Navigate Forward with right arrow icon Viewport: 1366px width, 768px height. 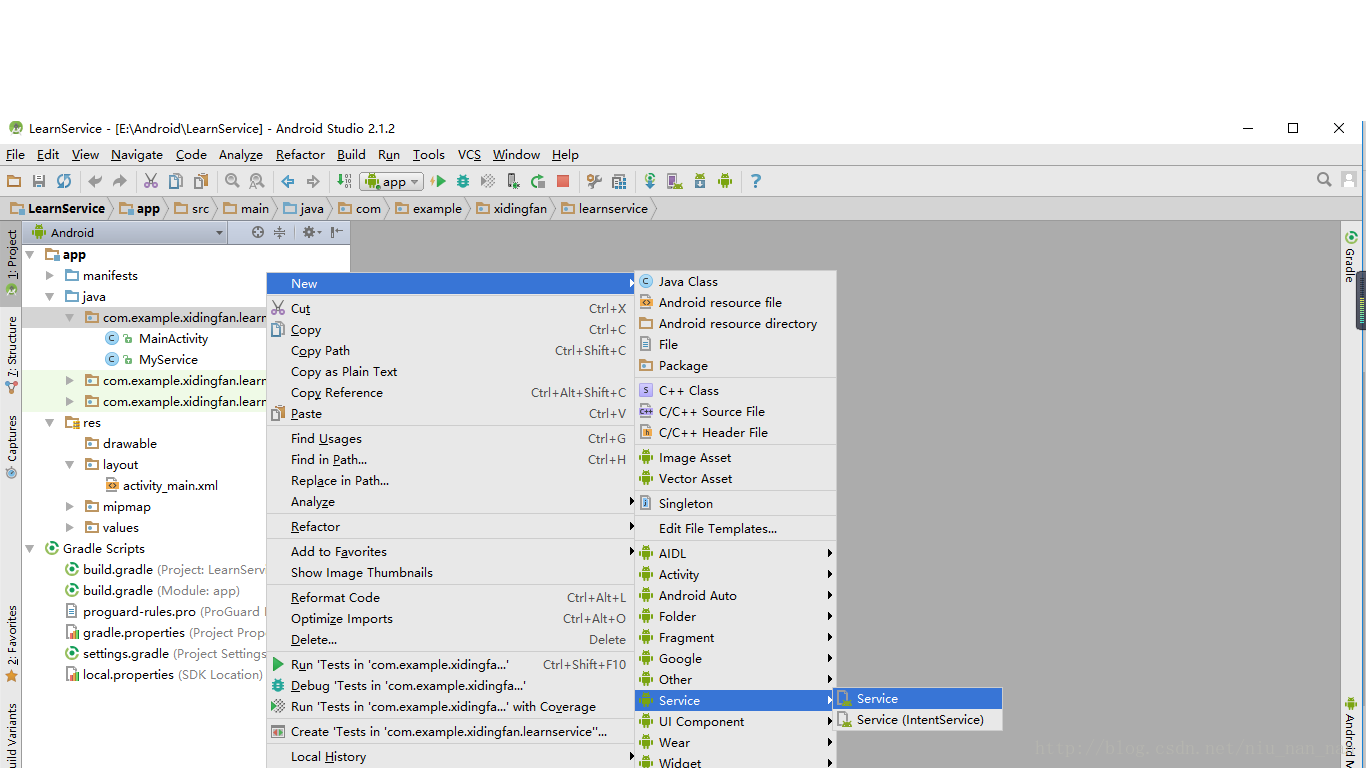313,181
